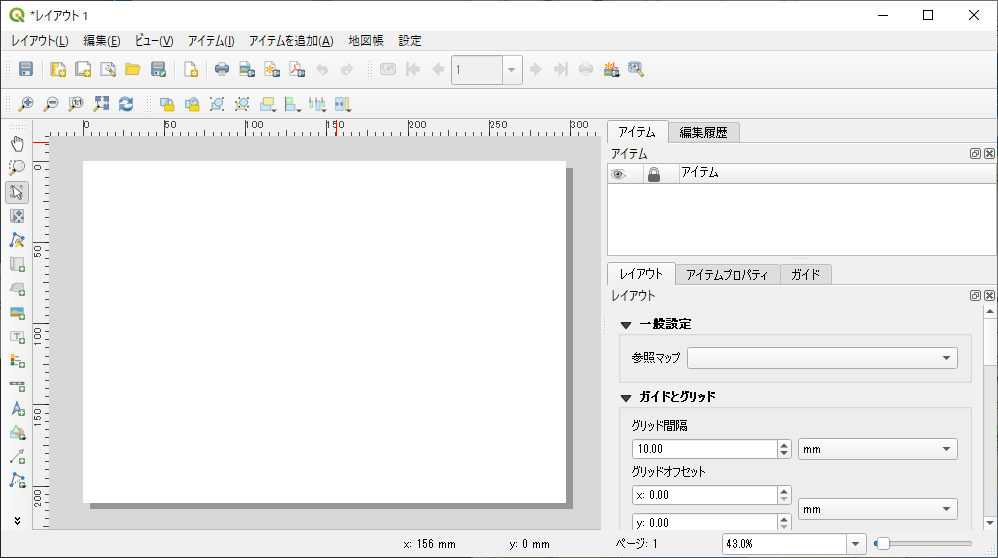Open the zoom level 43.0% dropdown
Viewport: 998px width, 558px height.
(855, 543)
